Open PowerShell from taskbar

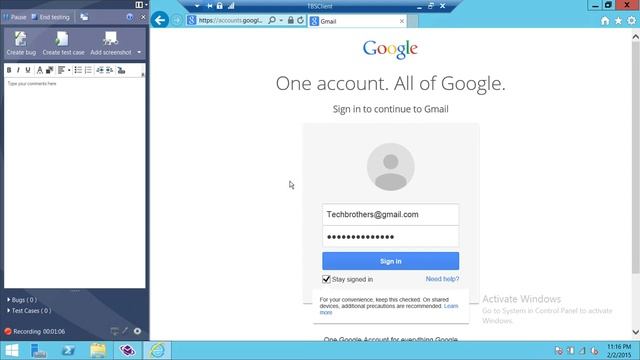68,351
